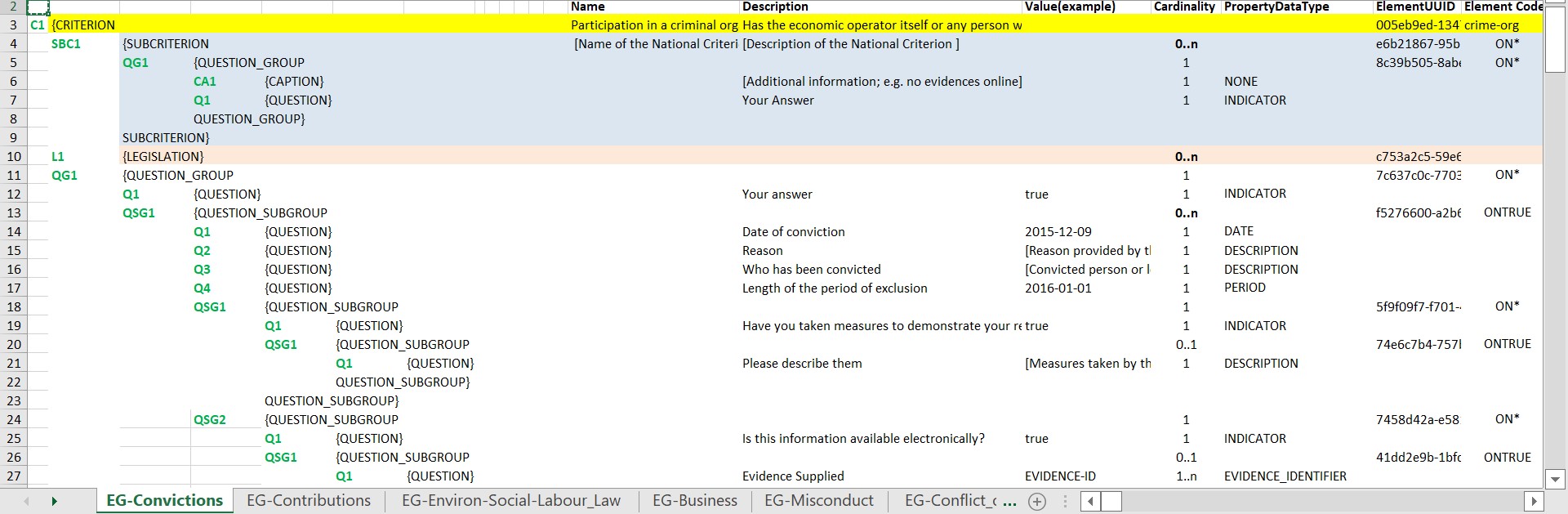1568x514 pixels.
Task: Select UUID cell 7458d42a-e58
Action: [x=1417, y=420]
